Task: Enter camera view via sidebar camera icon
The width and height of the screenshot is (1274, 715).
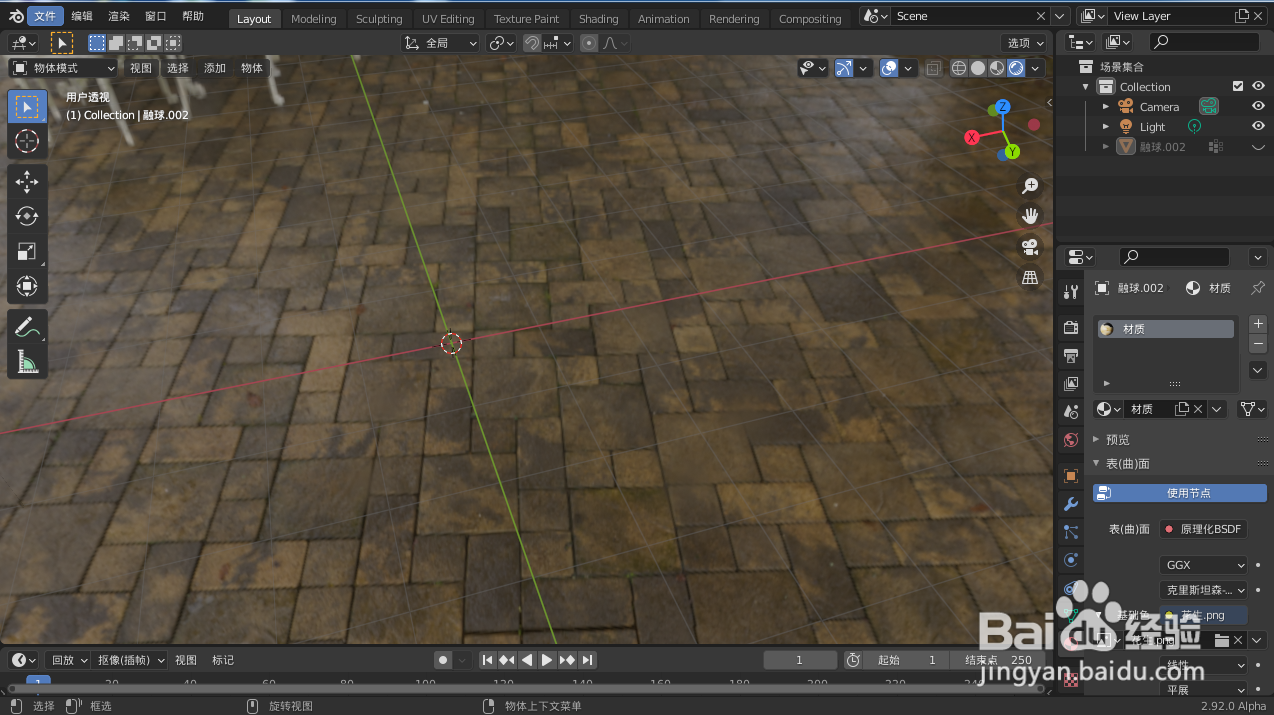Action: tap(1030, 247)
